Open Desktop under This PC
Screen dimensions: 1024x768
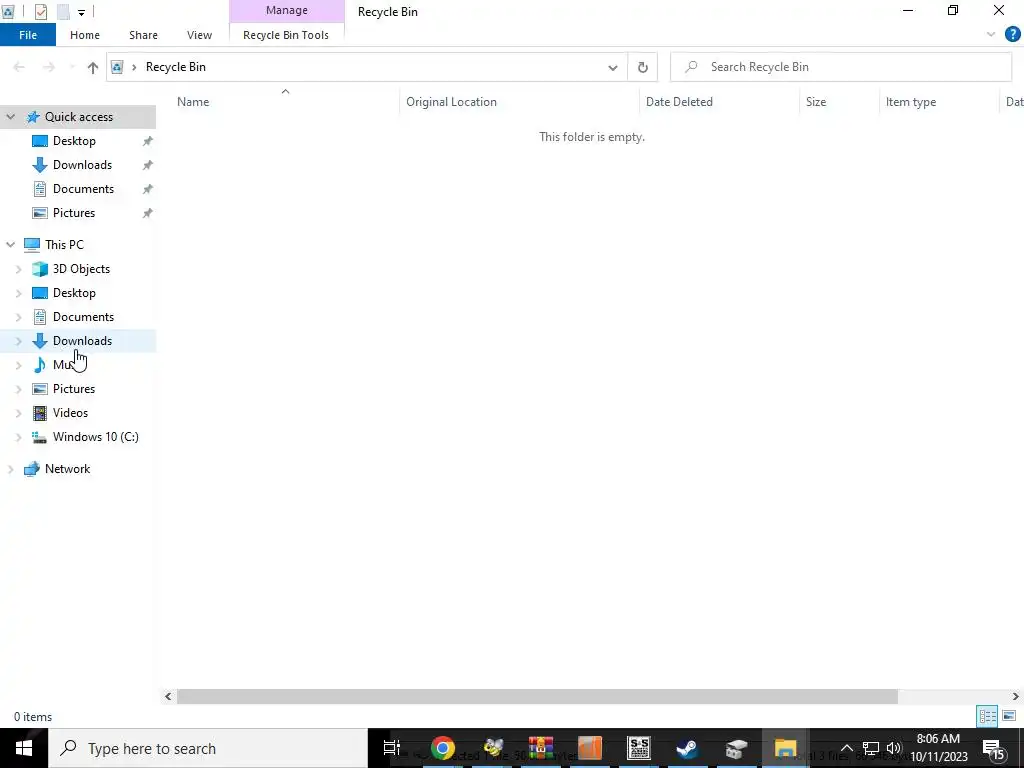[x=74, y=293]
